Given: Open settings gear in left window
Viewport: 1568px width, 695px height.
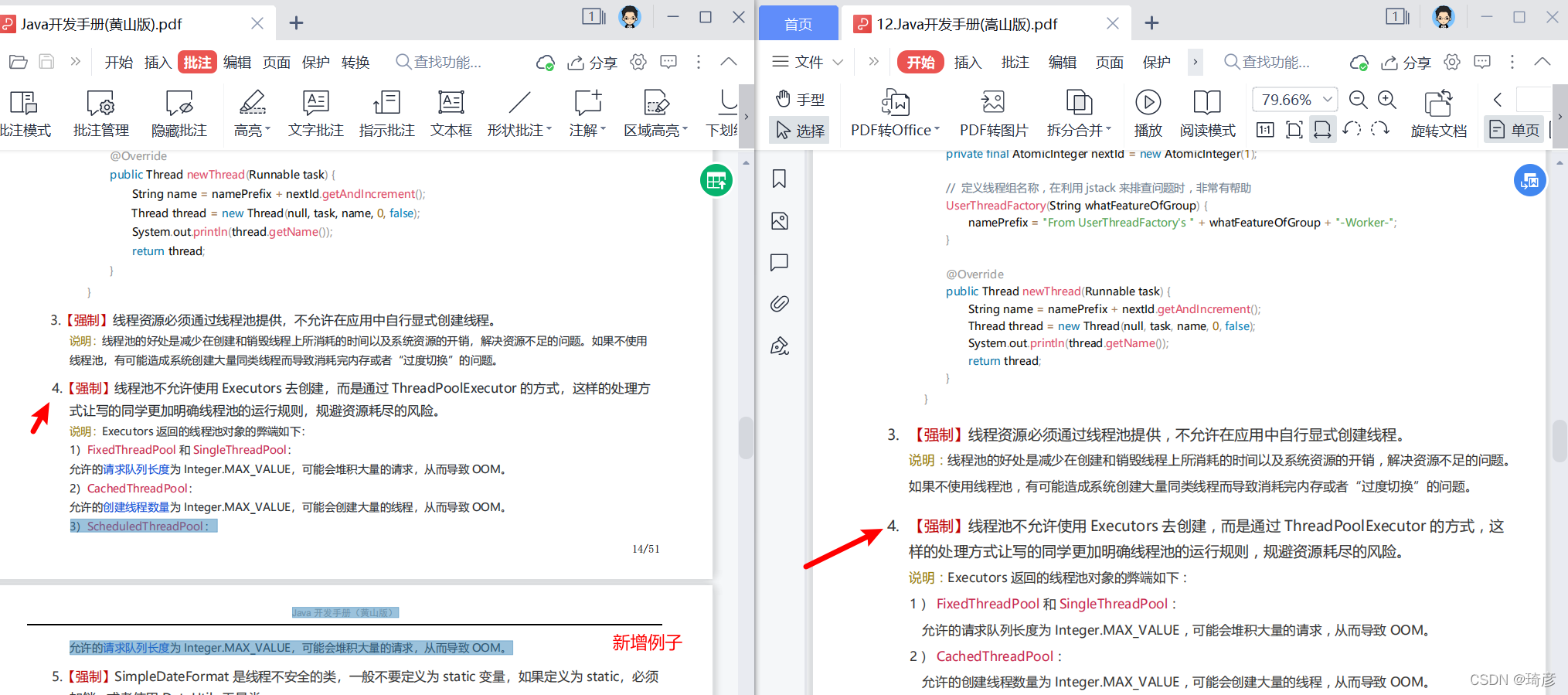Looking at the screenshot, I should click(638, 62).
